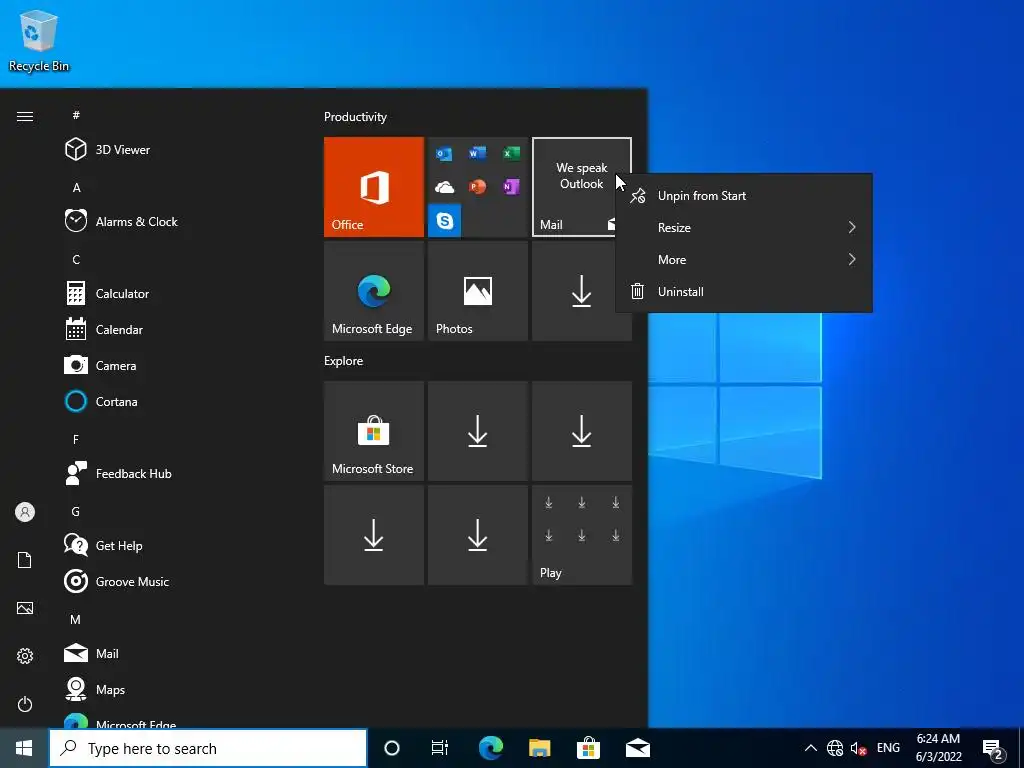Expand the More submenu arrow
The image size is (1024, 768).
pos(852,259)
